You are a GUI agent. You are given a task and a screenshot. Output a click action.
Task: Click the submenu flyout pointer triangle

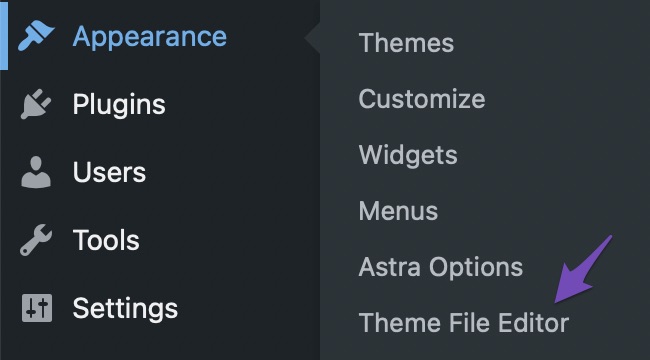[312, 38]
